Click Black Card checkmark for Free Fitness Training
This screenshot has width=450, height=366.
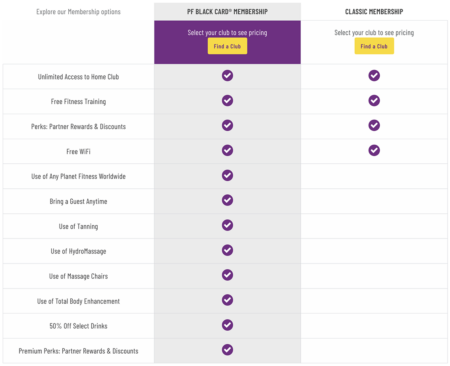(x=227, y=100)
